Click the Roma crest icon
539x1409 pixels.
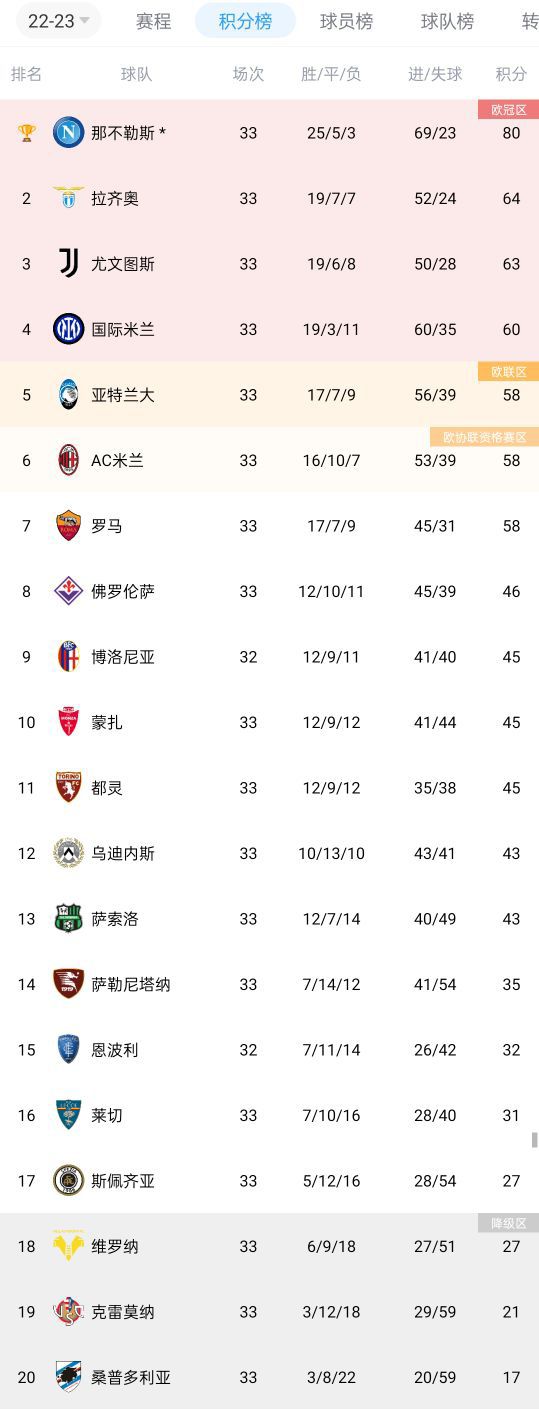(68, 526)
